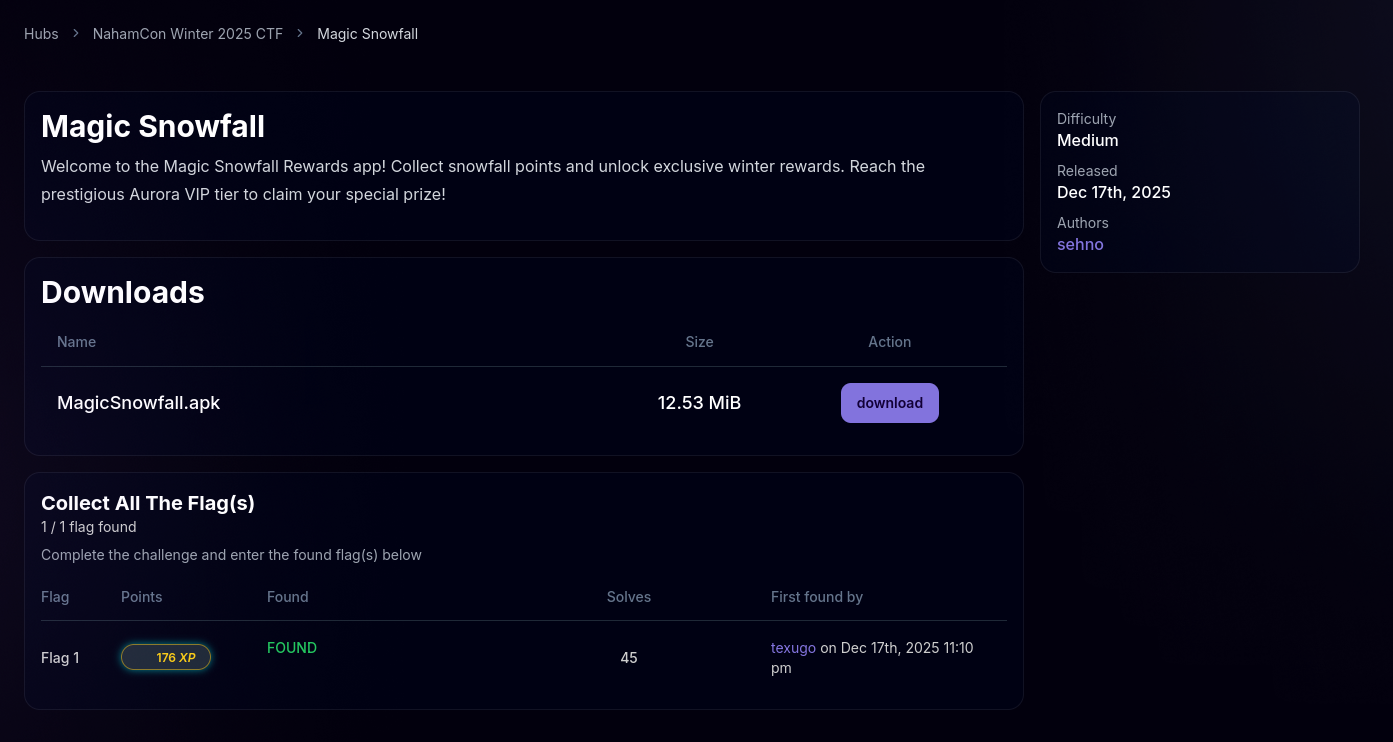Viewport: 1393px width, 742px height.
Task: Click the Hubs breadcrumb link
Action: point(41,34)
